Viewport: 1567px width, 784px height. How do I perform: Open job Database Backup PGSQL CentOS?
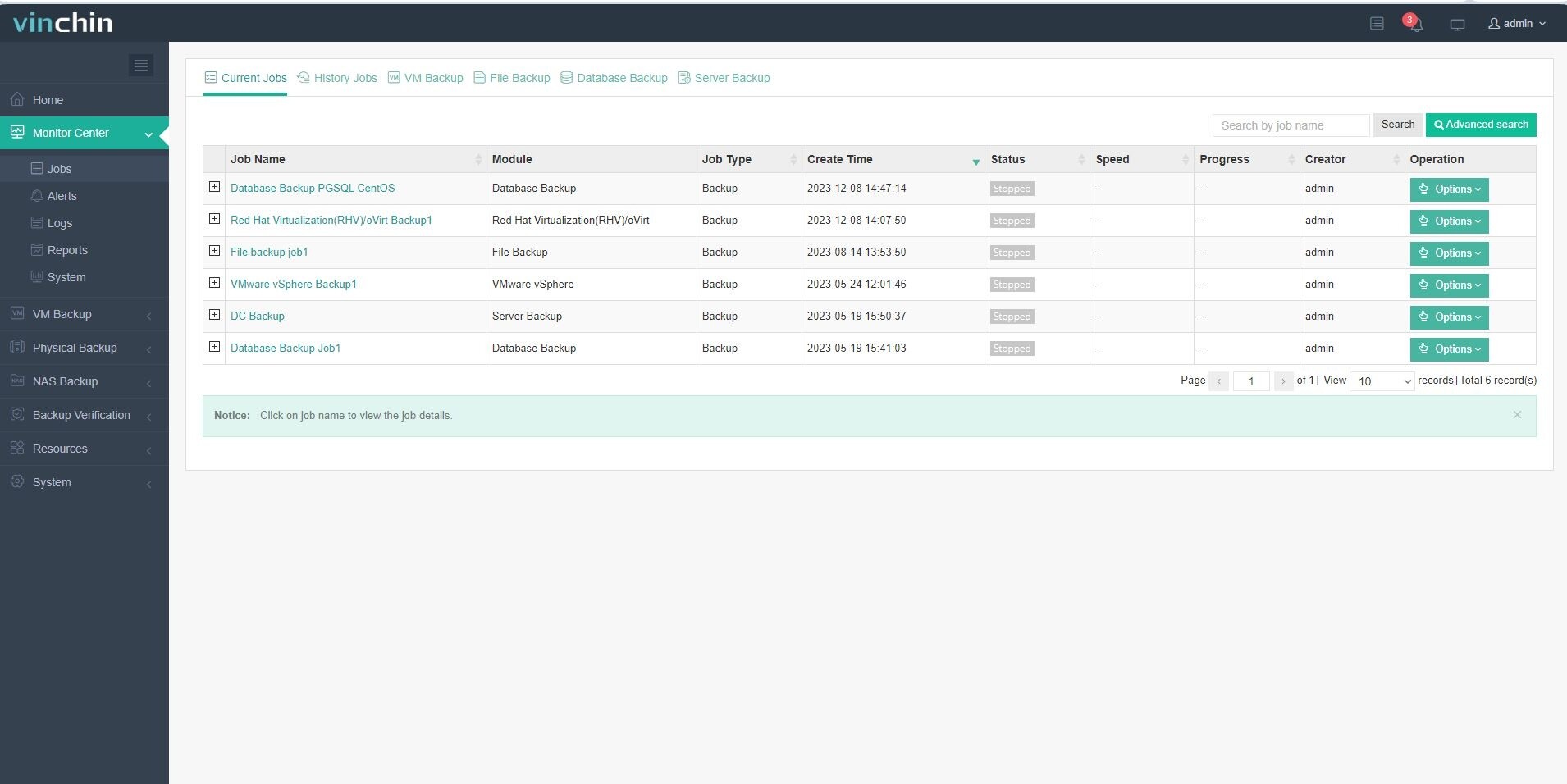click(313, 188)
